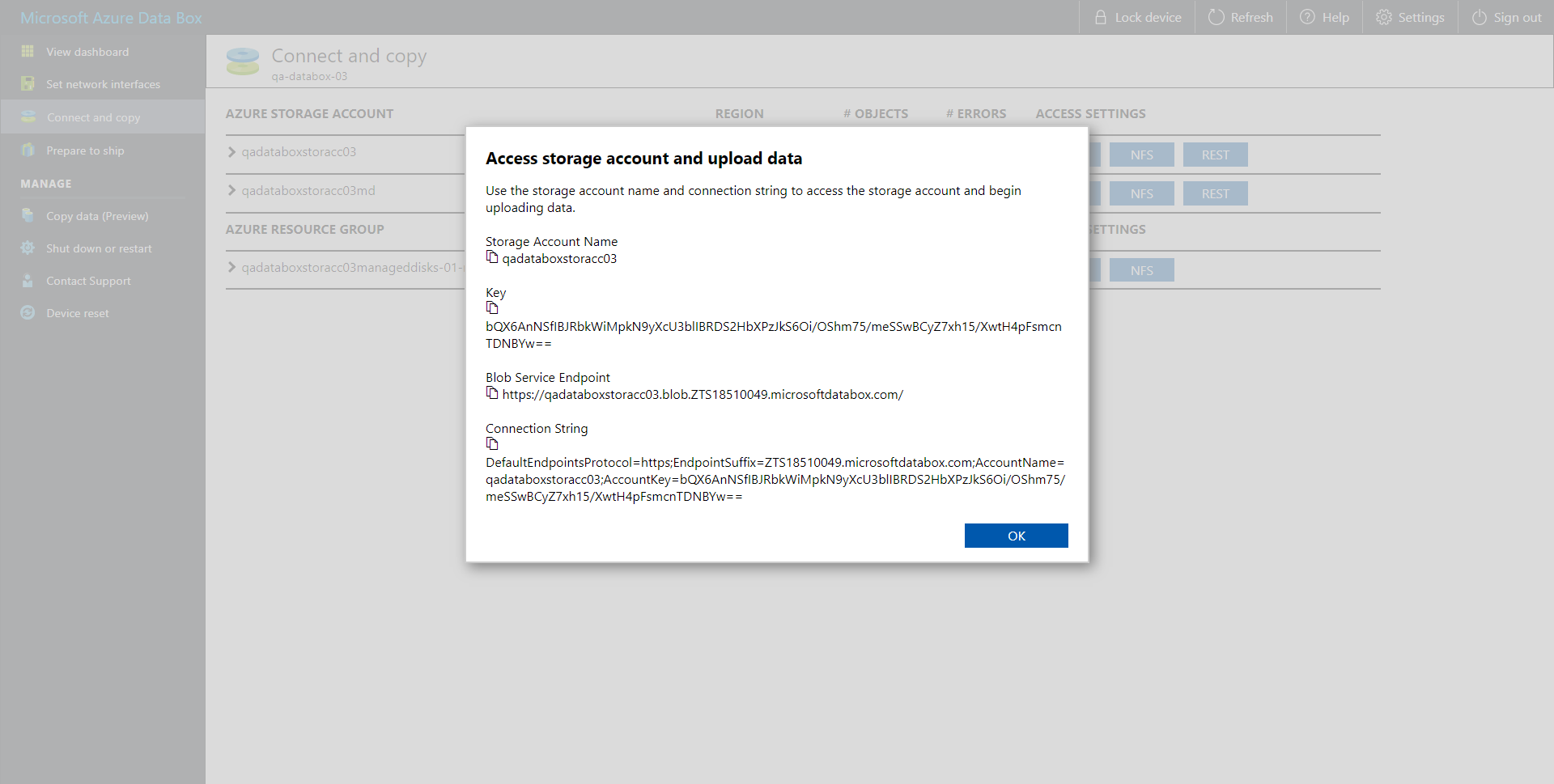Select Connect and copy in the sidebar

coord(93,117)
